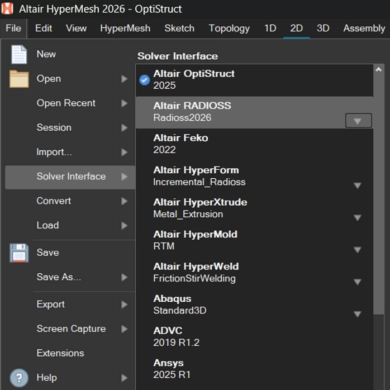
Task: Click the Open folder icon
Action: click(x=19, y=79)
